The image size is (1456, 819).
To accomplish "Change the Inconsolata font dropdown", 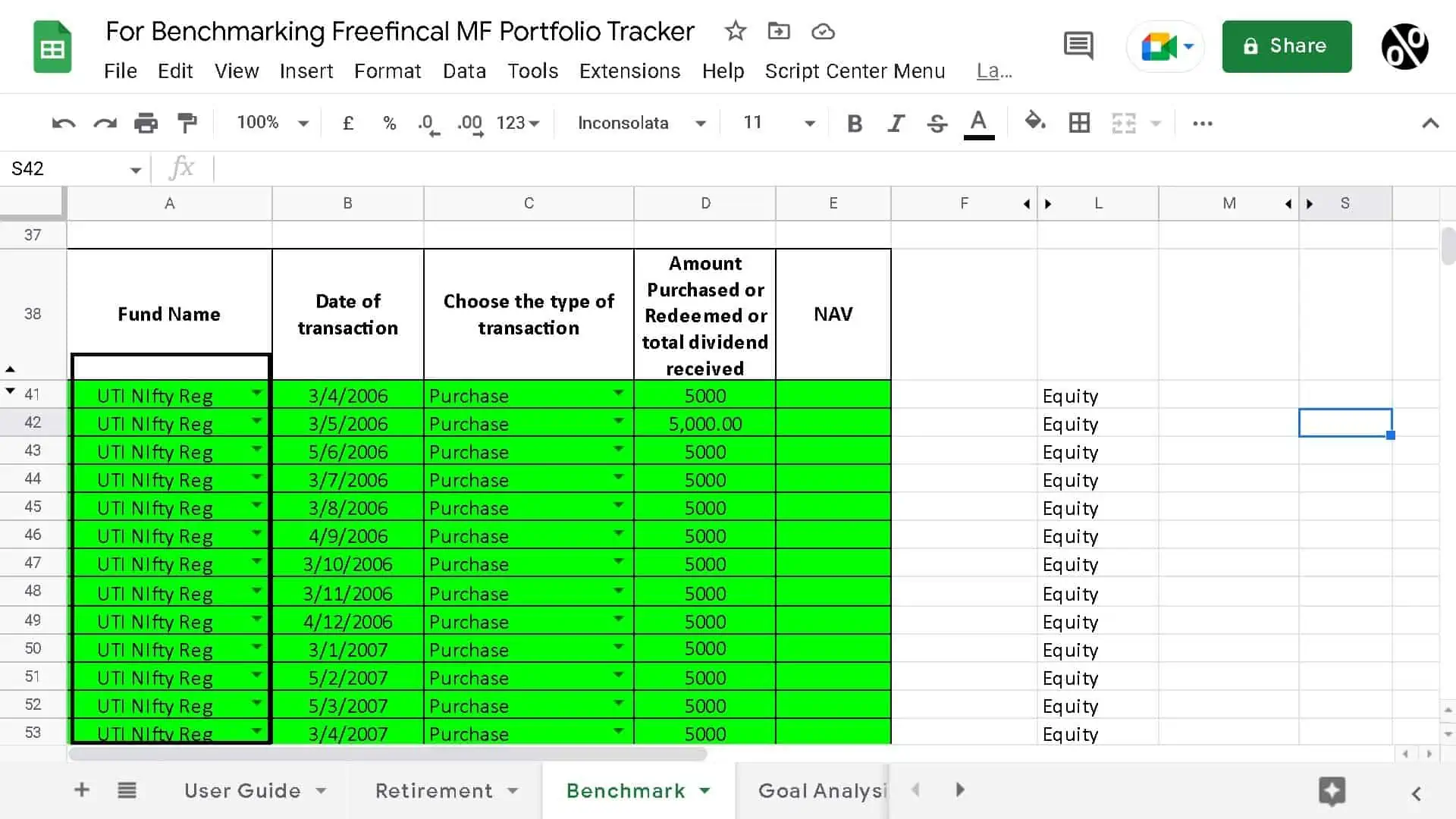I will [642, 123].
